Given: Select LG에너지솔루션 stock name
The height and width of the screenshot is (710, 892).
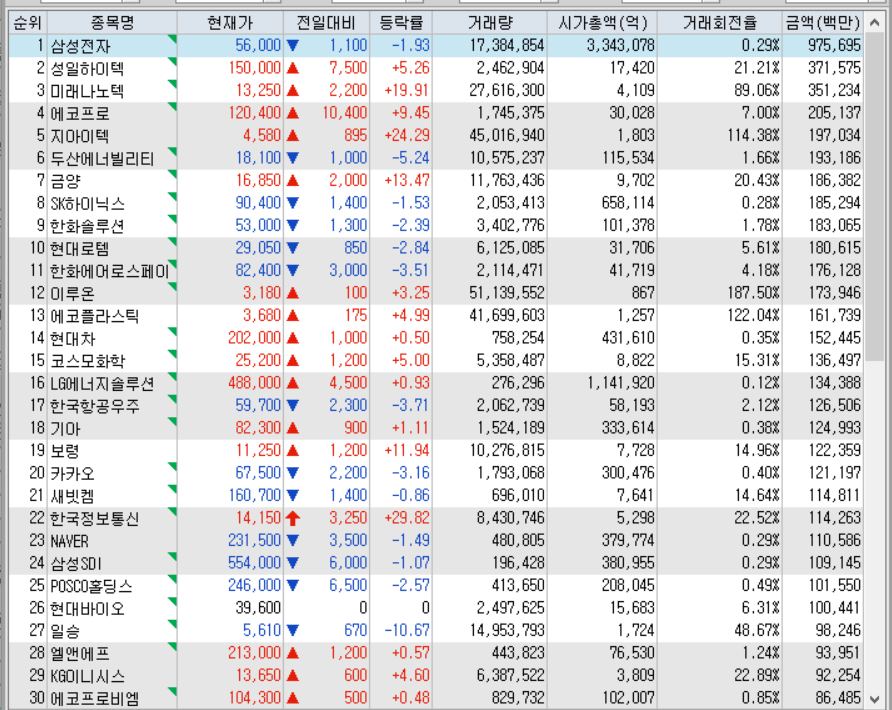Looking at the screenshot, I should click(x=102, y=383).
